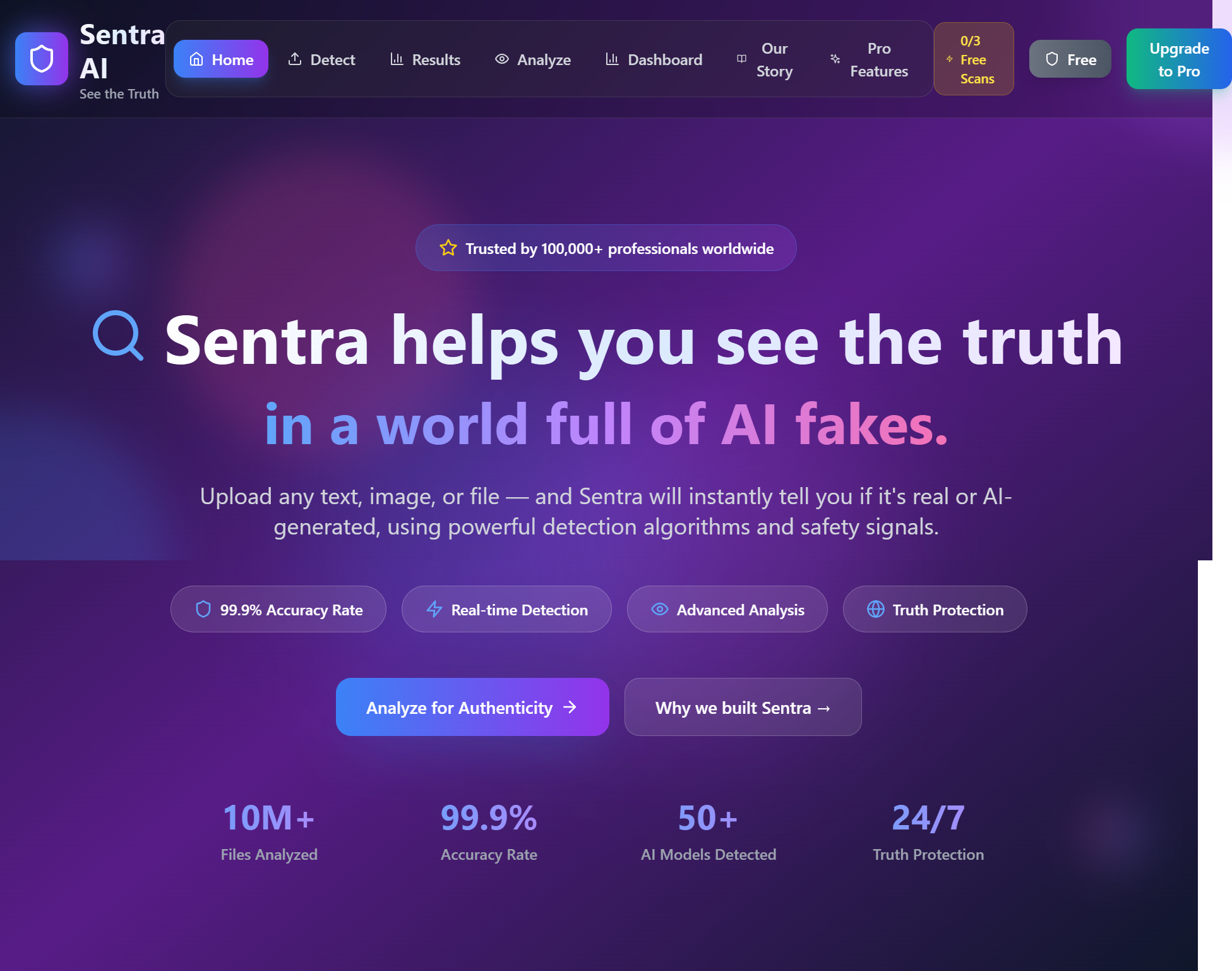Click the 10M+ Files Analyzed stat
Viewport: 1232px width, 971px height.
(x=269, y=831)
